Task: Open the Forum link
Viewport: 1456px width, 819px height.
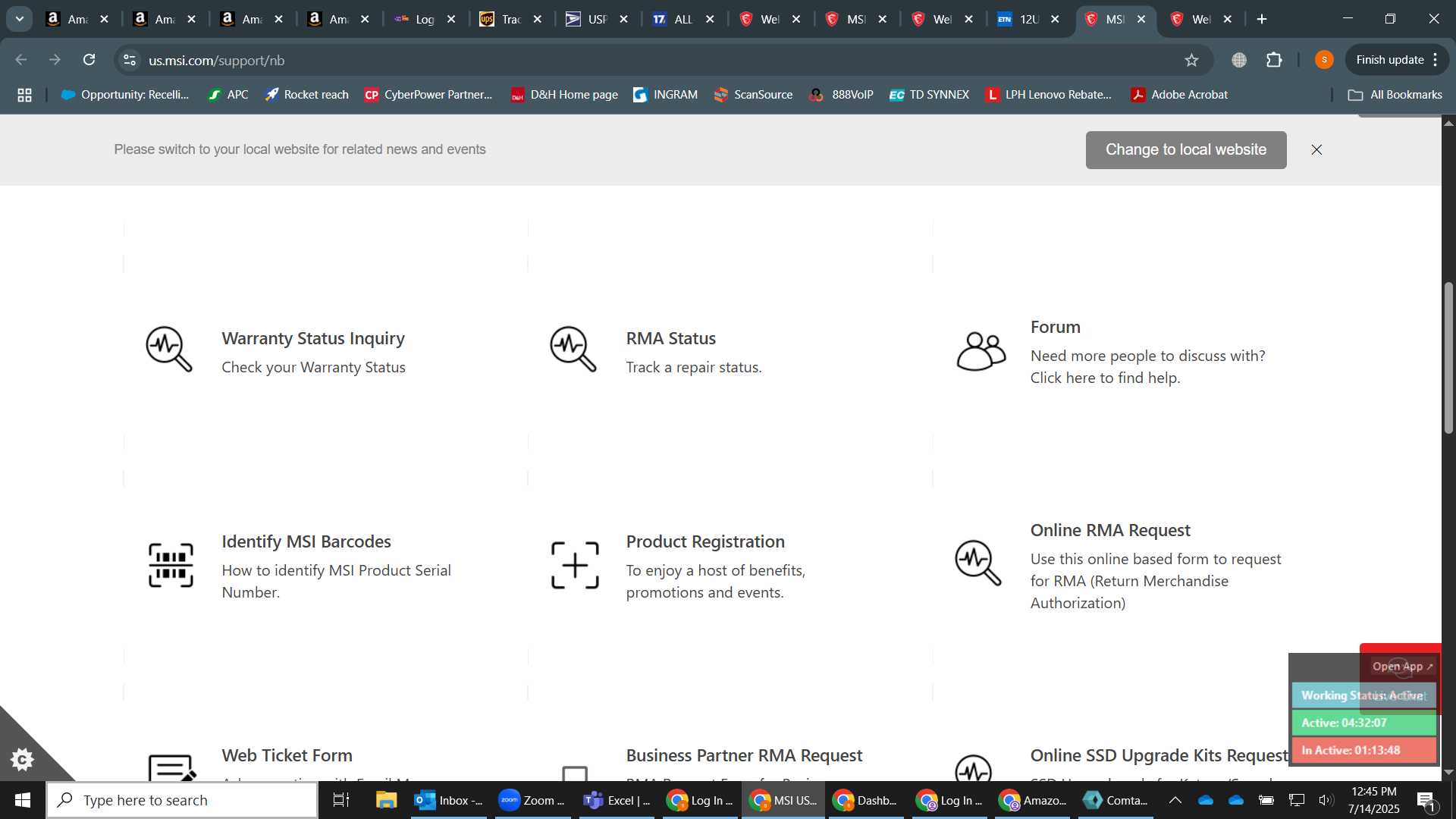Action: (1055, 327)
